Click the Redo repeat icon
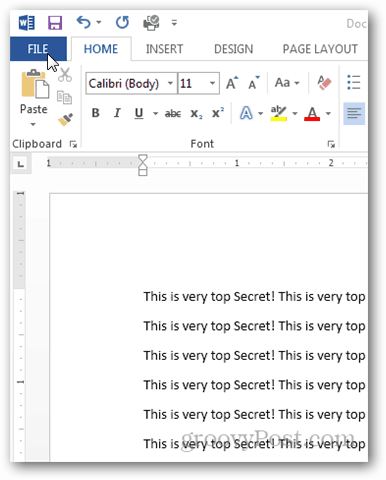This screenshot has width=386, height=480. (122, 23)
